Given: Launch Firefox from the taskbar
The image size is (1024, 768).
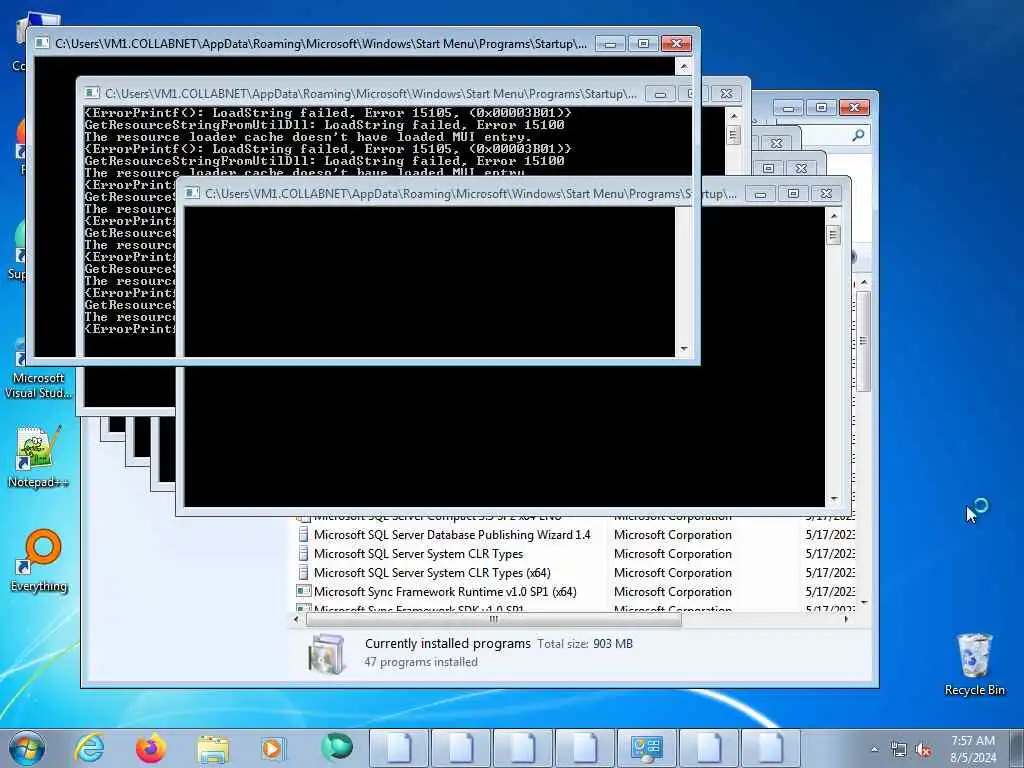Looking at the screenshot, I should (x=150, y=748).
